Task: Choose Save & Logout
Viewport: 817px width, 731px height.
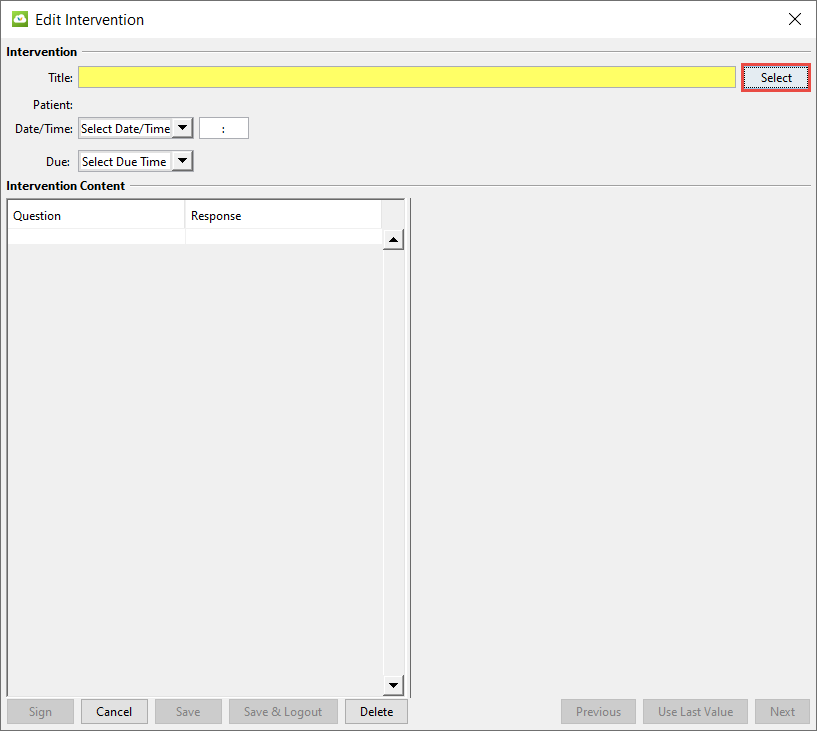Action: pyautogui.click(x=283, y=712)
